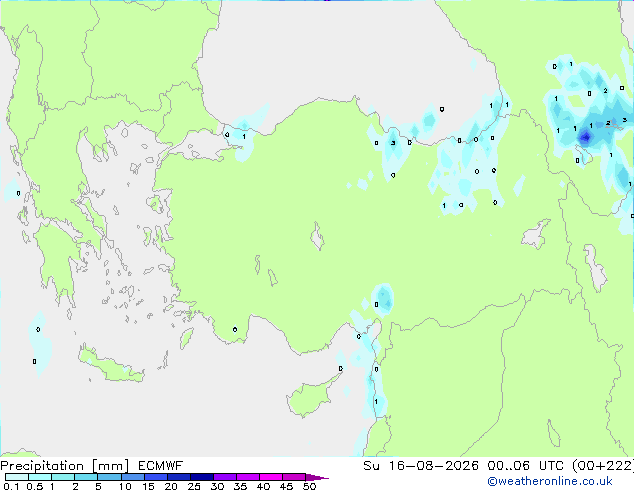Screen dimensions: 634x490
Task: Pick the 5 to 10 mm legend swatch
Action: [109, 477]
